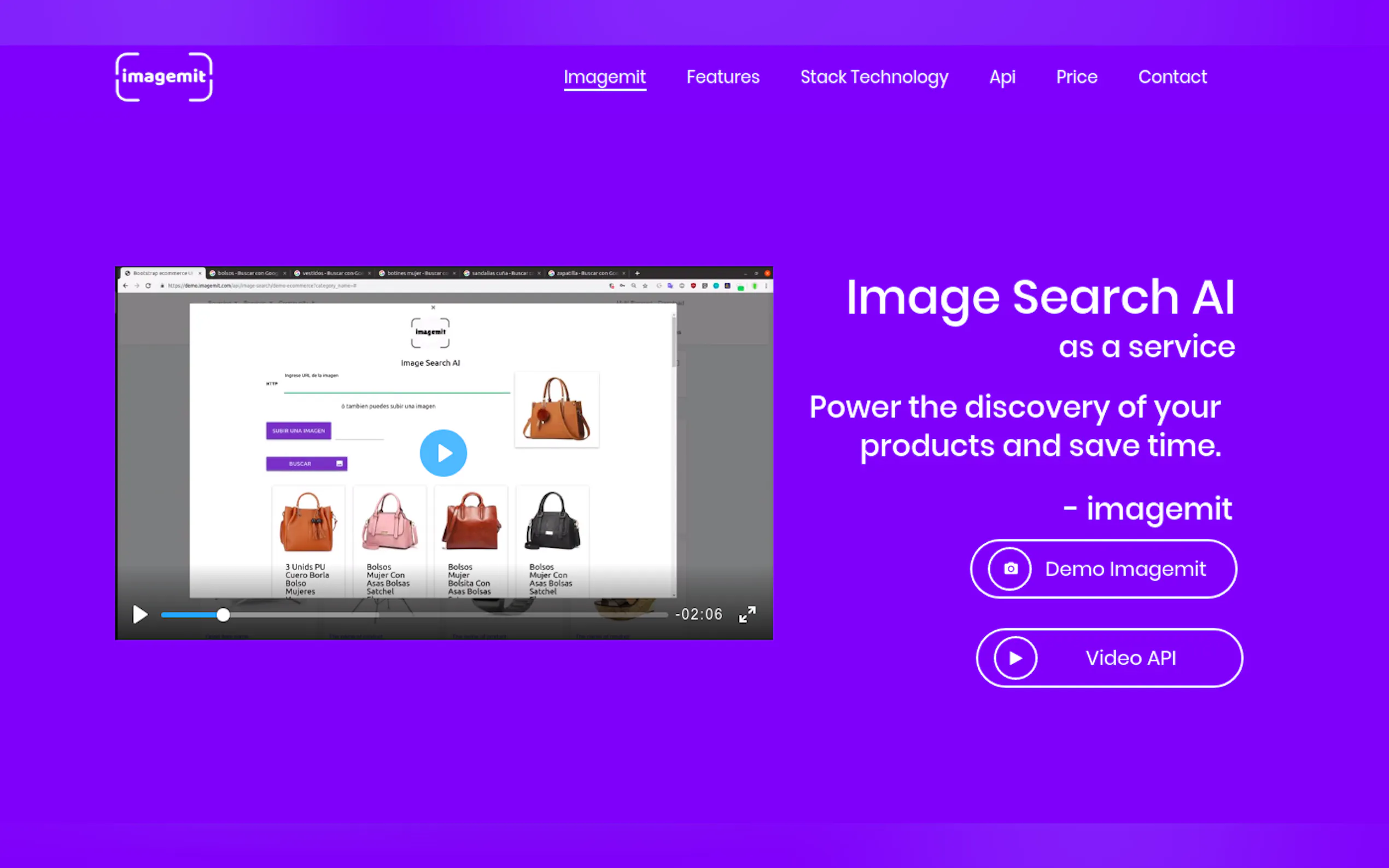Click the imagemit logo in header

pyautogui.click(x=164, y=77)
